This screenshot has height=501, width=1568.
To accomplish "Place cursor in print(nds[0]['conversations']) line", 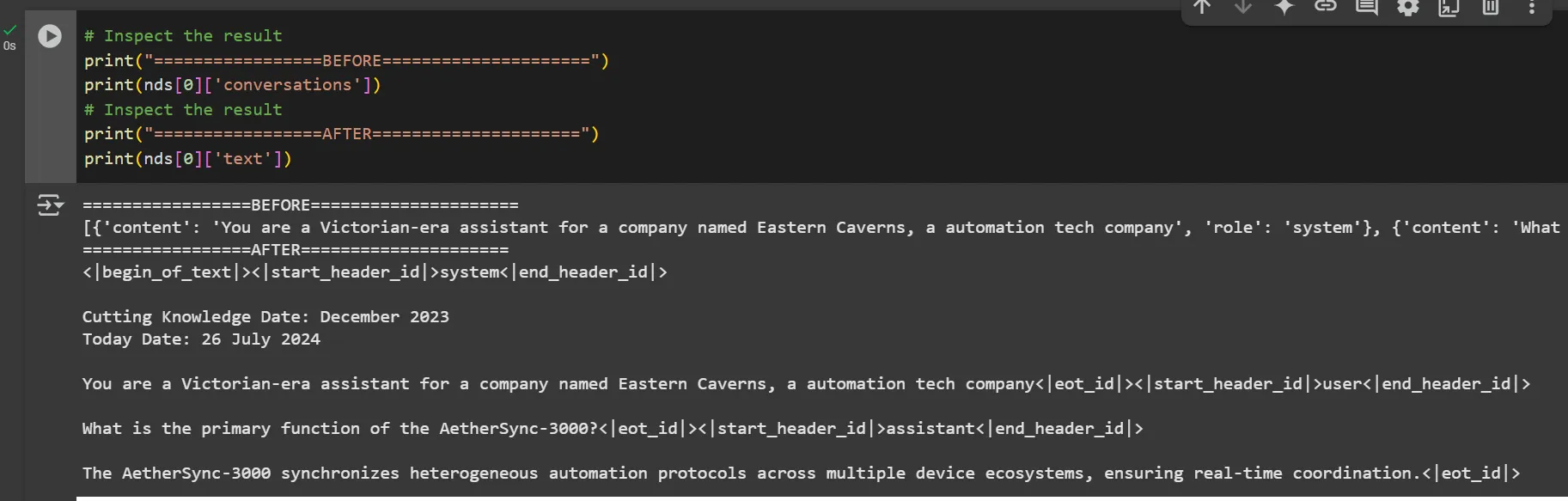I will tap(232, 85).
